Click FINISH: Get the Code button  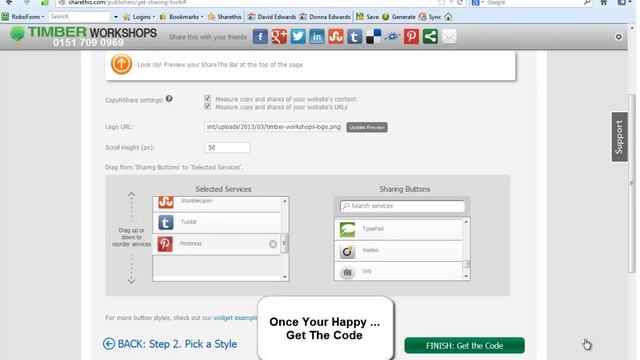[464, 346]
